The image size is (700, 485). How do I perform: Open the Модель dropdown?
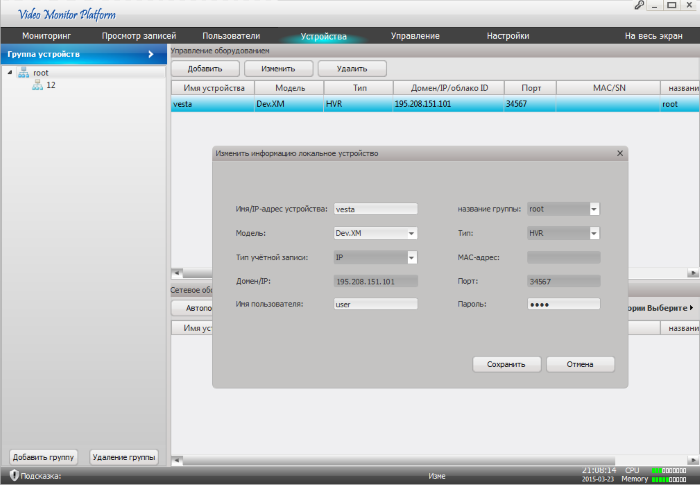[x=411, y=233]
